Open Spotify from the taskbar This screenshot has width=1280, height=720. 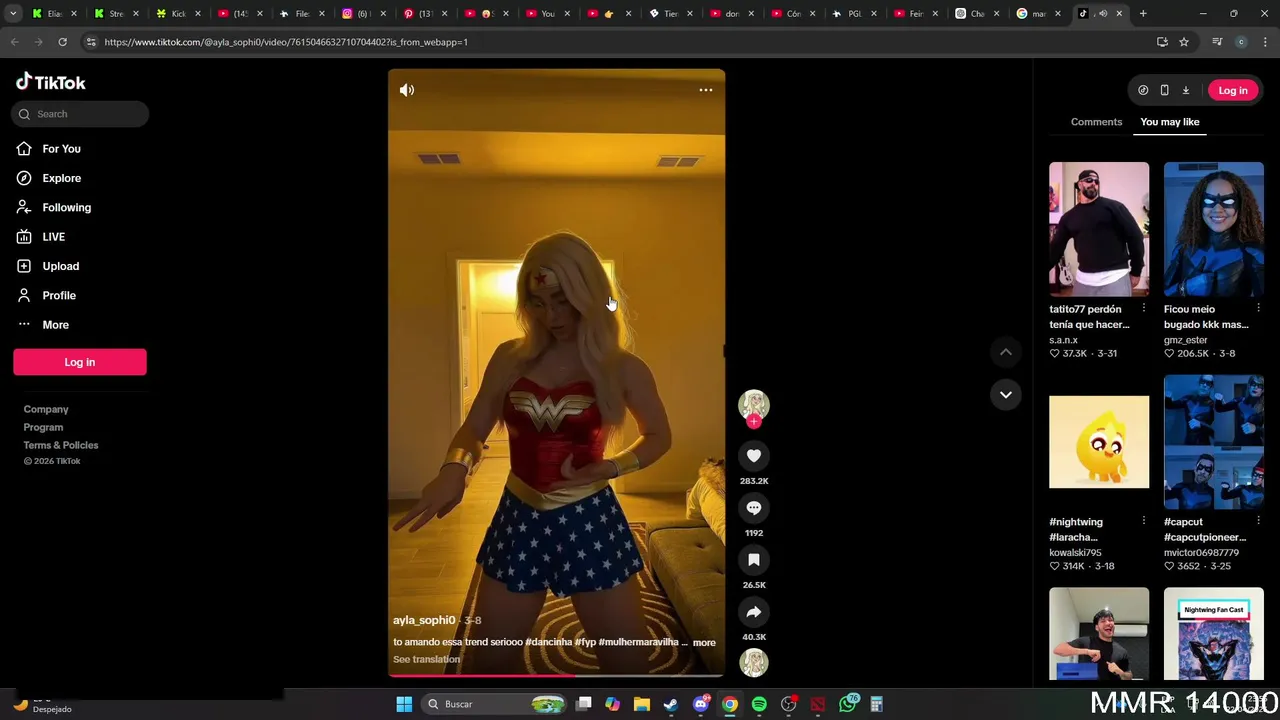pyautogui.click(x=759, y=704)
